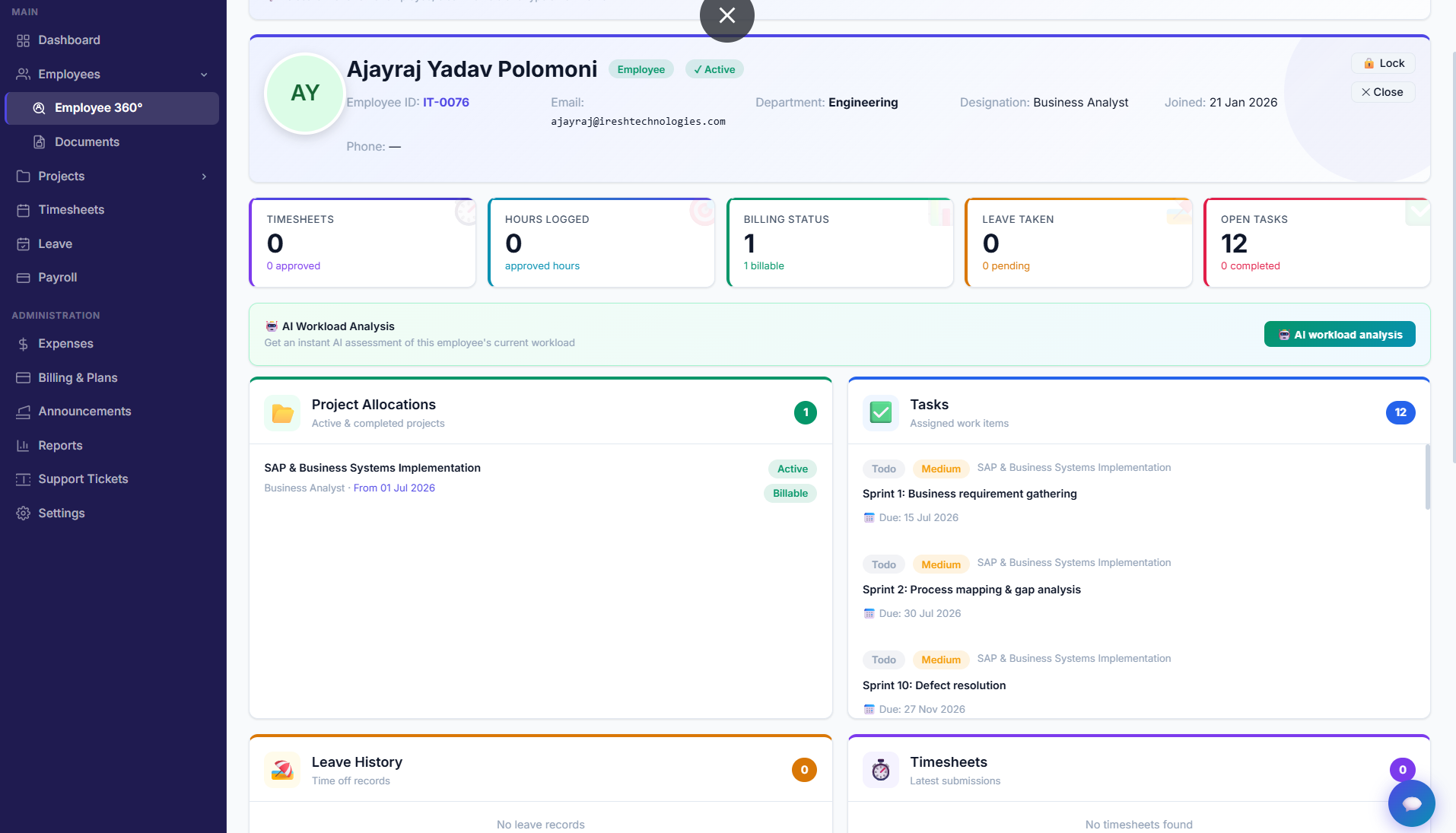The height and width of the screenshot is (833, 1456).
Task: Click the Tasks count badge 12
Action: (1400, 412)
